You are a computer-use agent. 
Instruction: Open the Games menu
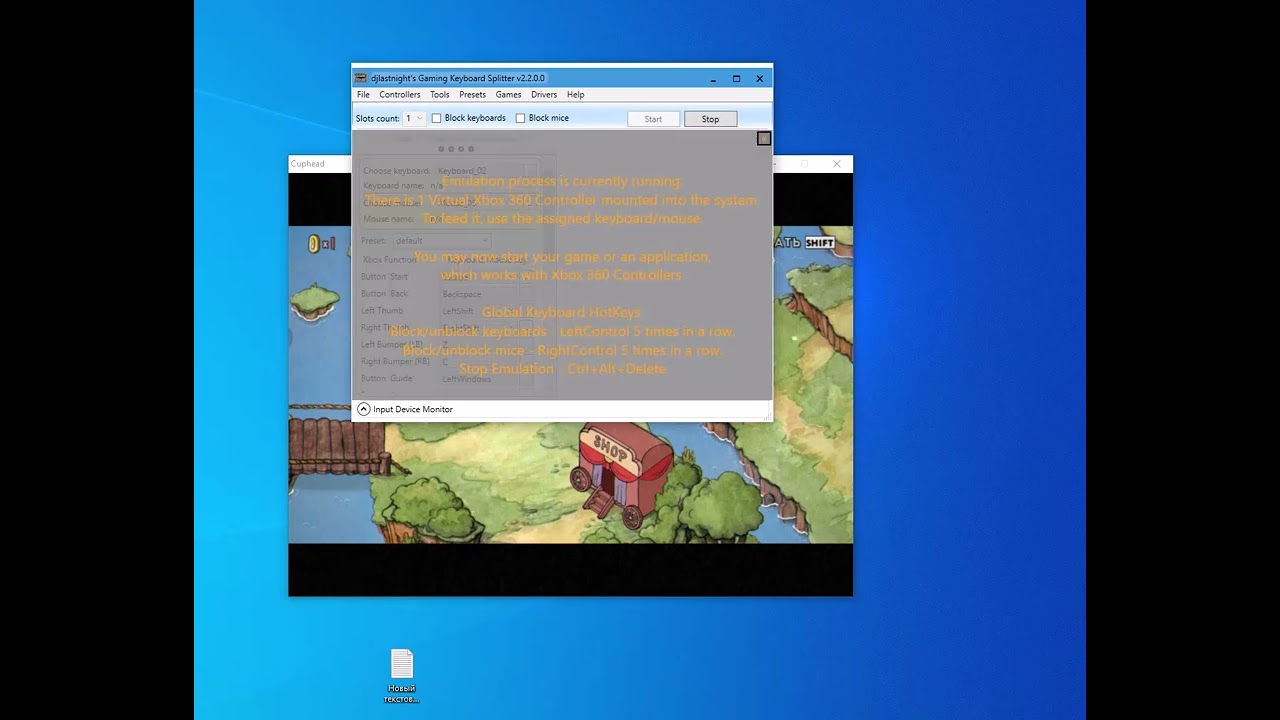[508, 95]
